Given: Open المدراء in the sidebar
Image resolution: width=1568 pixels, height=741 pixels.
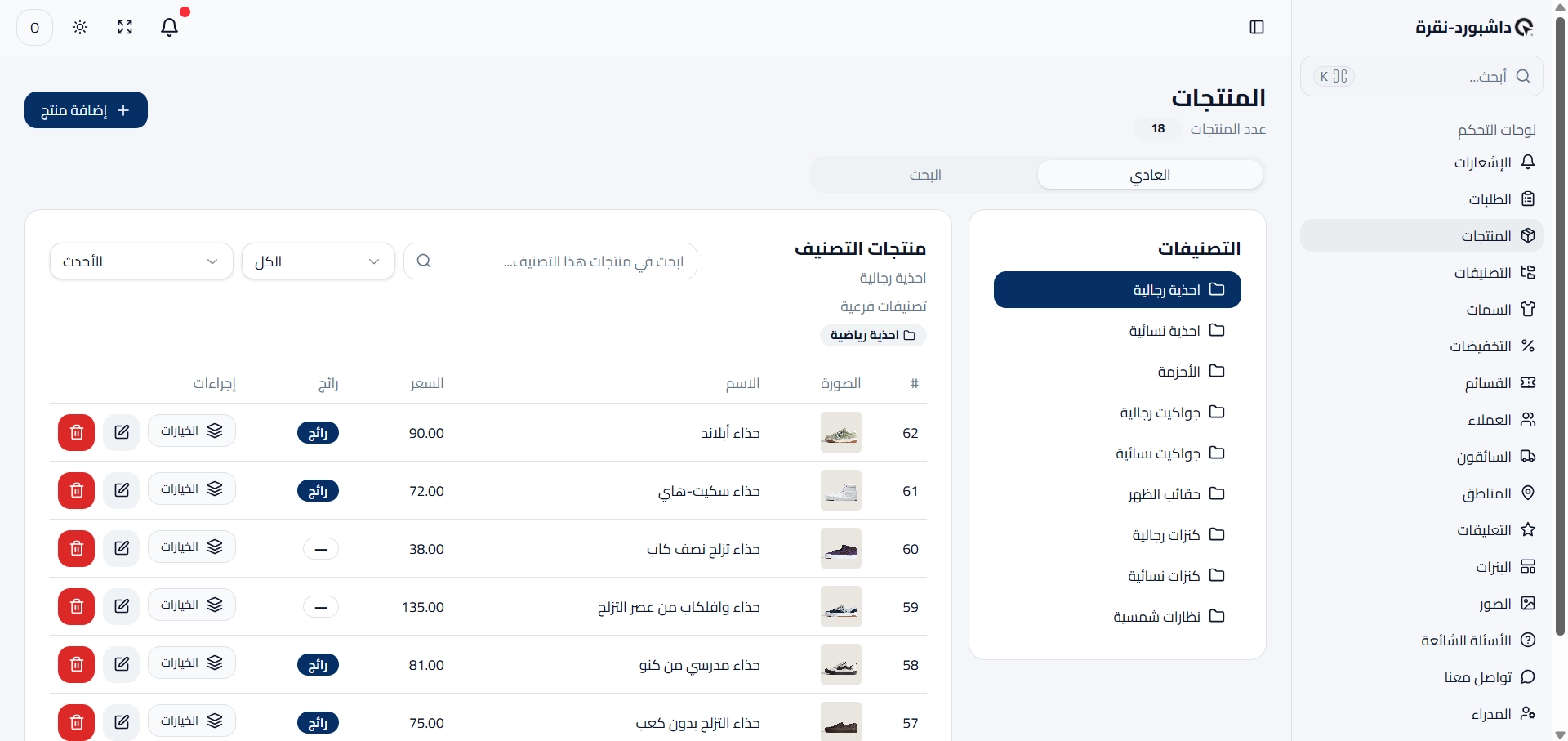Looking at the screenshot, I should click(1422, 713).
